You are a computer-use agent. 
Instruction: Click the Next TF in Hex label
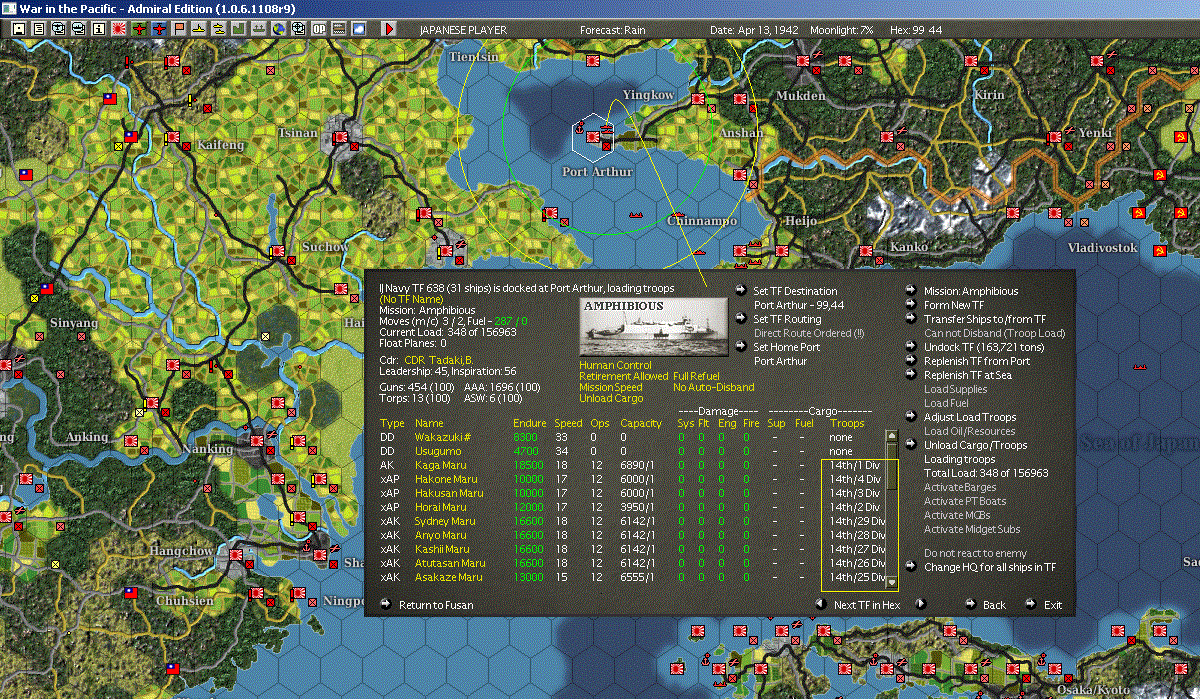[x=868, y=605]
